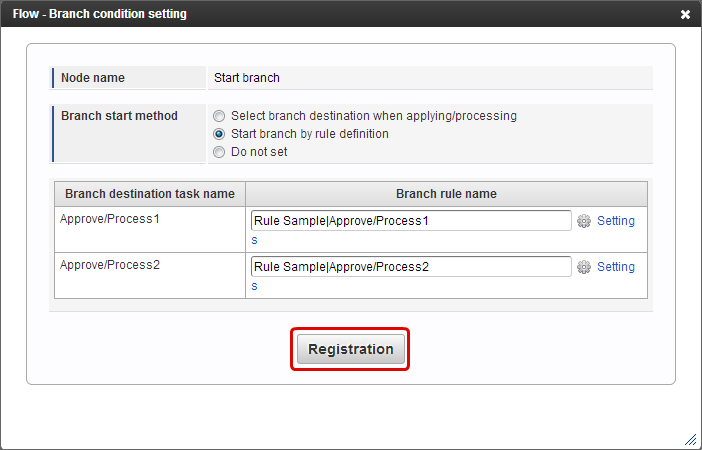Click the "Start branch" node name value
This screenshot has width=702, height=450.
coord(247,78)
